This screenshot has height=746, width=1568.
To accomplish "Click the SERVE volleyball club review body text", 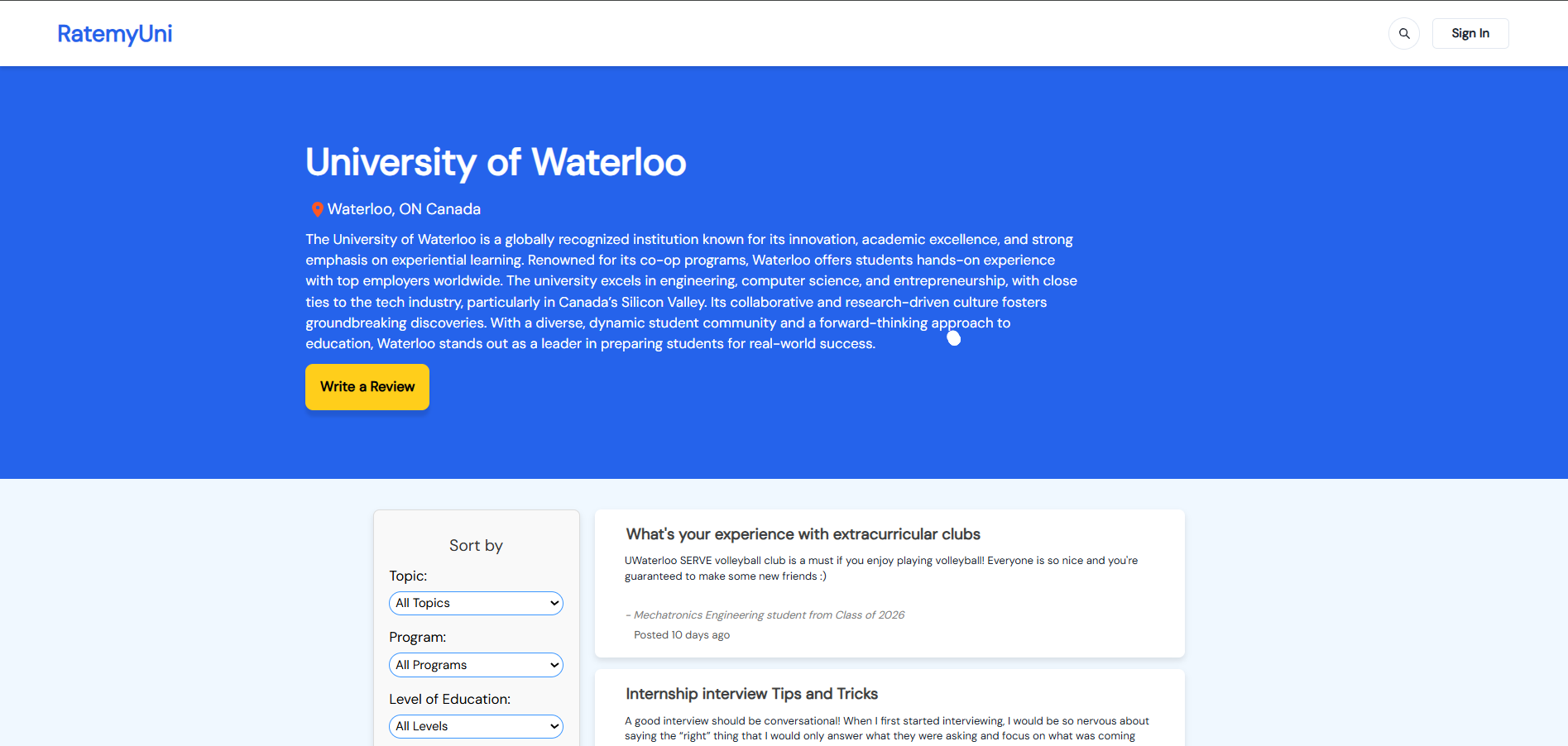I will (x=881, y=568).
